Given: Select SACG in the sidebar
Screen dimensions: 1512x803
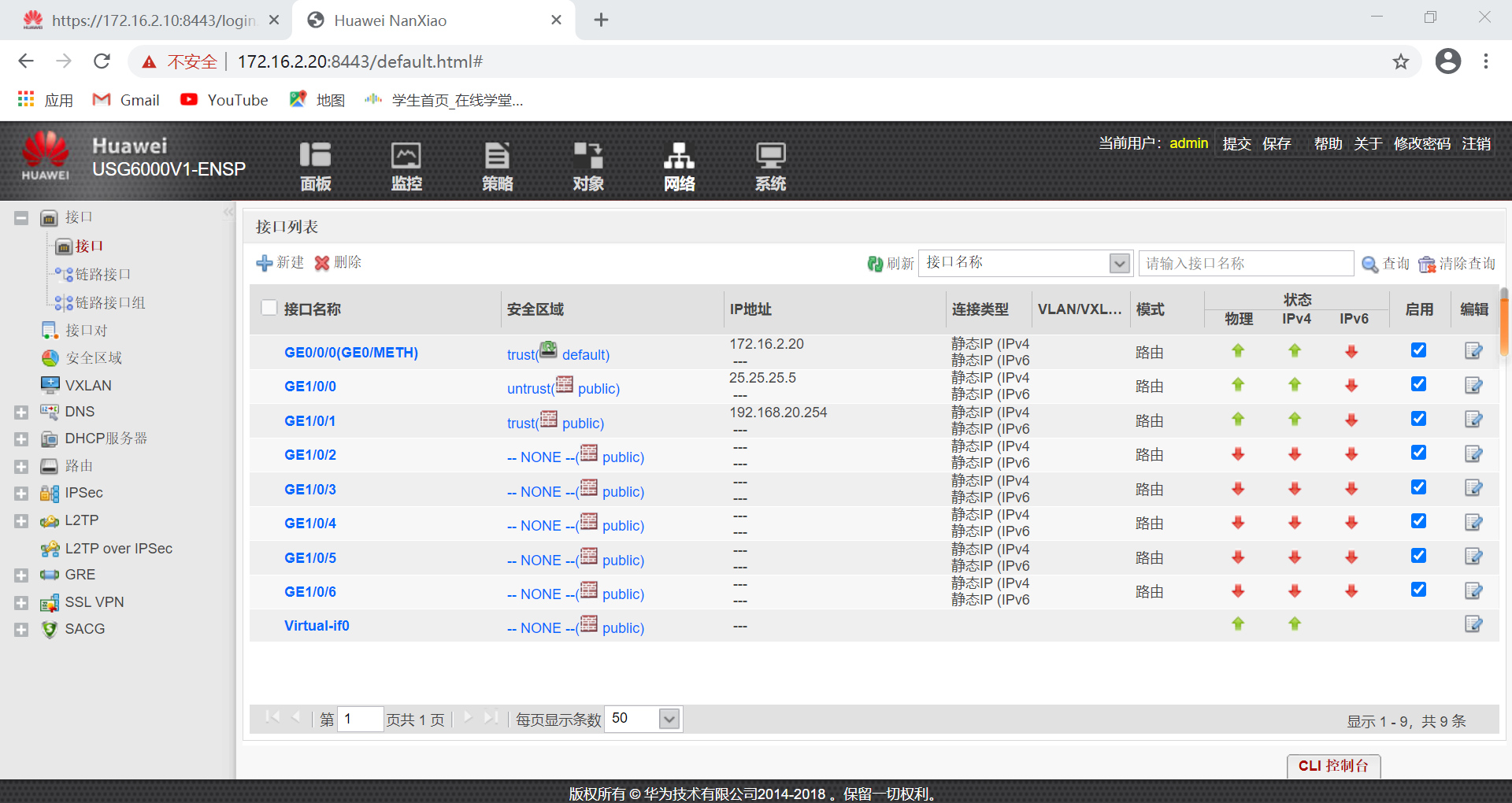Looking at the screenshot, I should 85,629.
